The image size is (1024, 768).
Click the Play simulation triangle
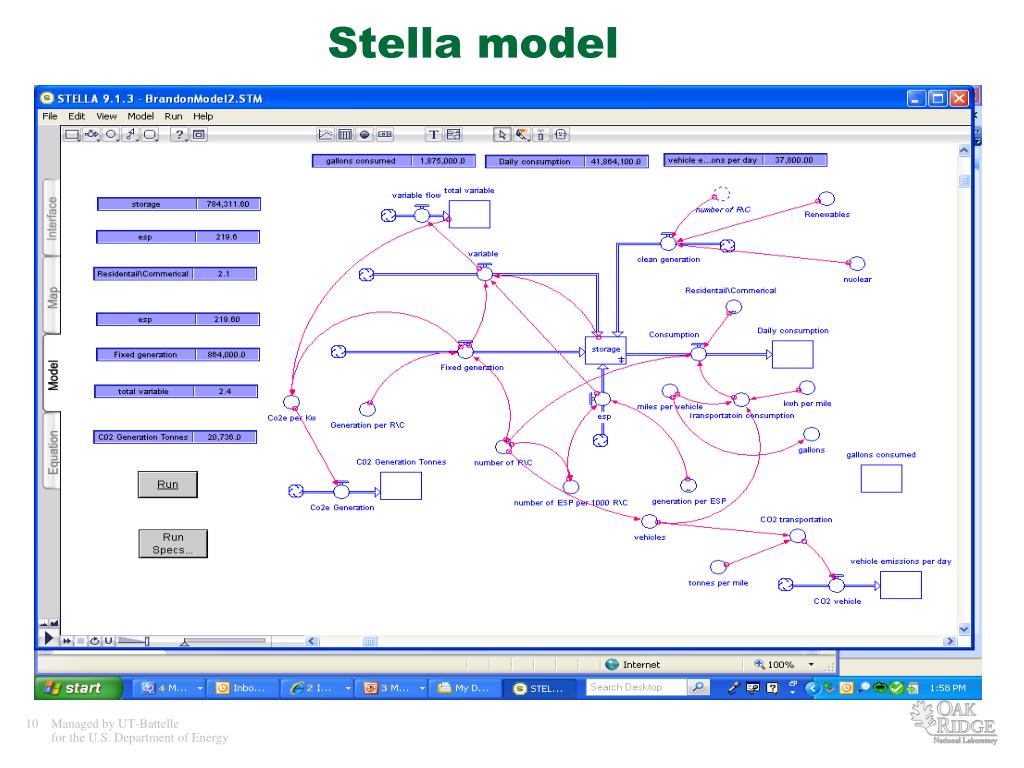[x=48, y=637]
